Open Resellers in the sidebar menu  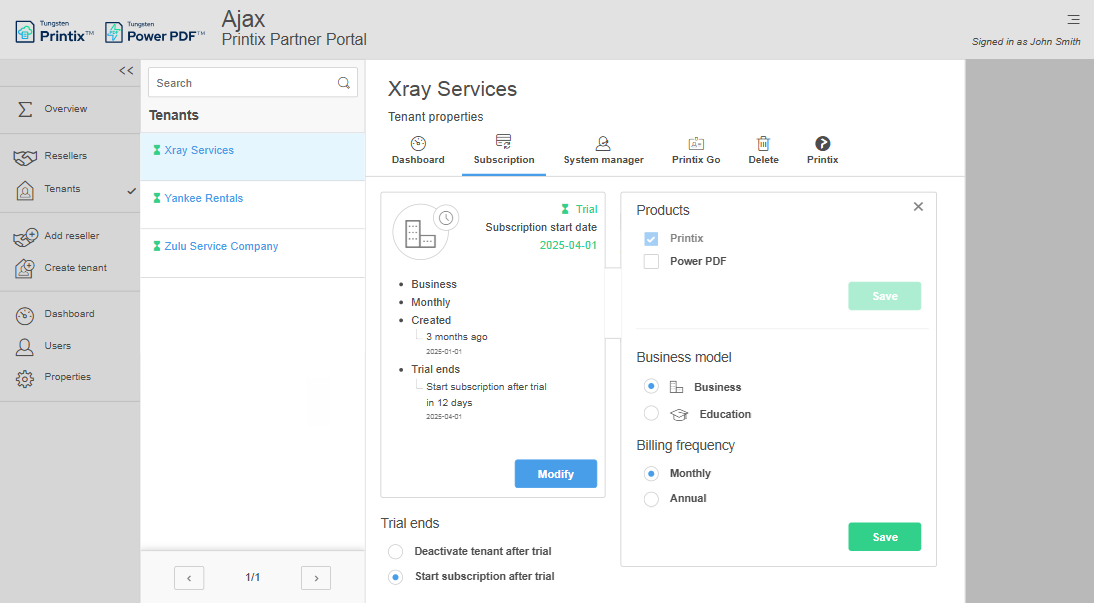(x=65, y=157)
